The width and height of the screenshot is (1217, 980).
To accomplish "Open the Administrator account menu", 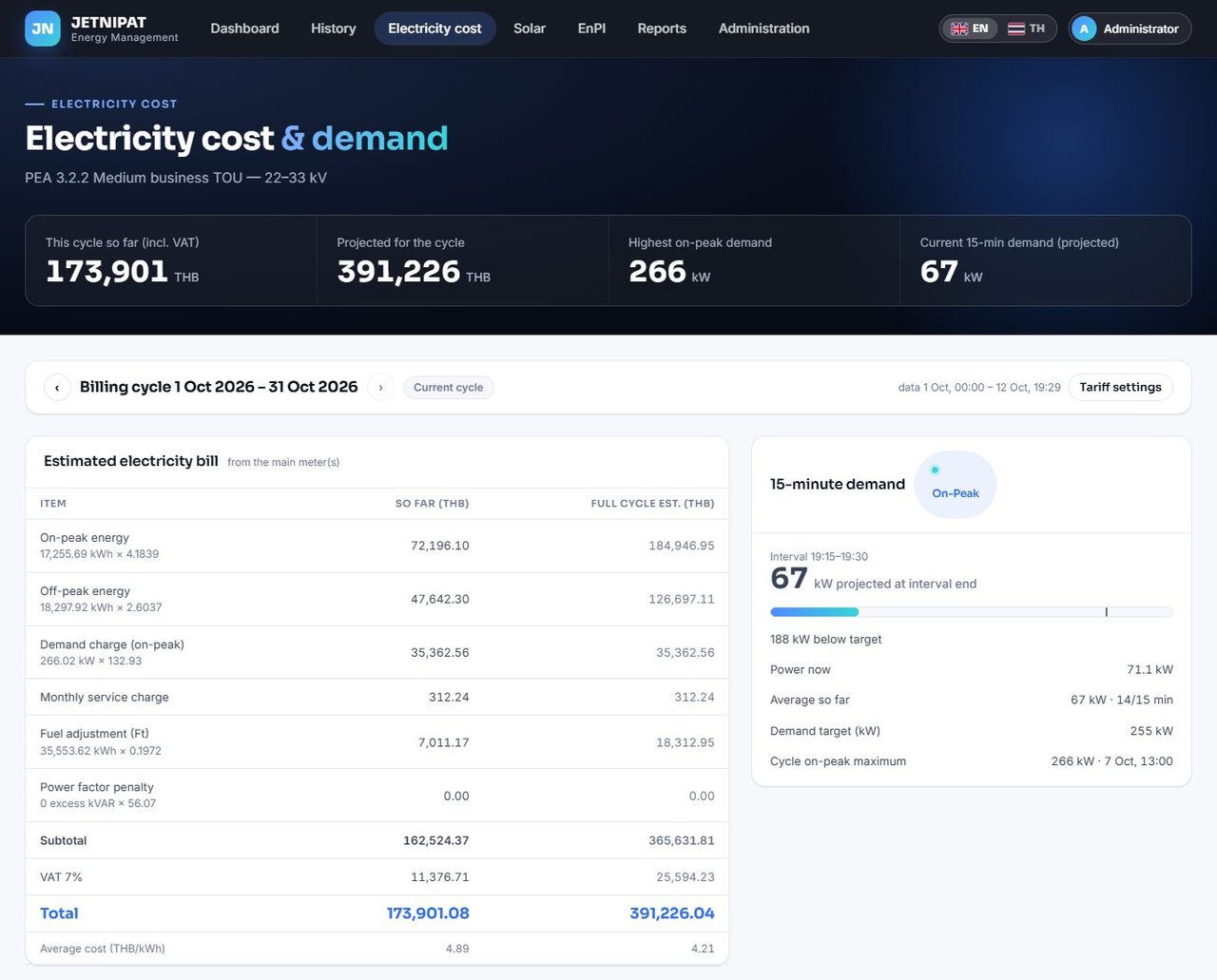I will click(1130, 29).
